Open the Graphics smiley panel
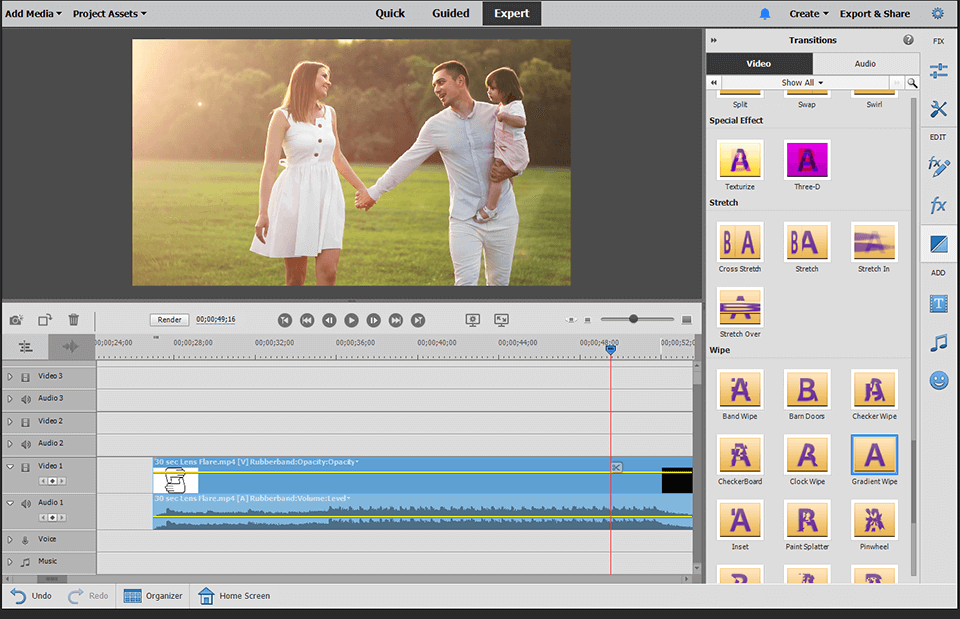 tap(938, 380)
